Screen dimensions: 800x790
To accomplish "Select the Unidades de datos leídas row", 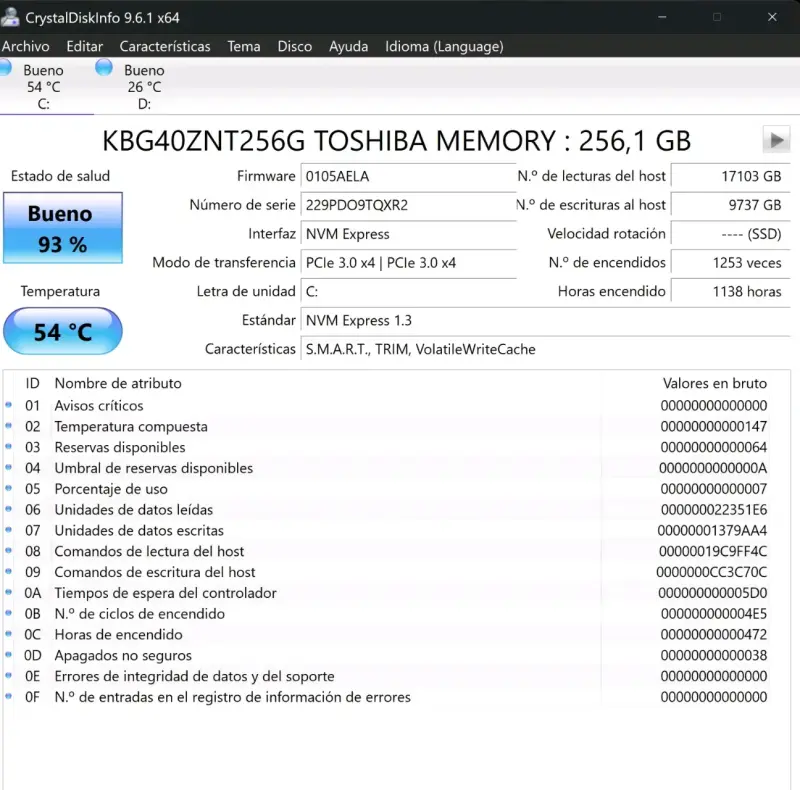I will pos(397,509).
